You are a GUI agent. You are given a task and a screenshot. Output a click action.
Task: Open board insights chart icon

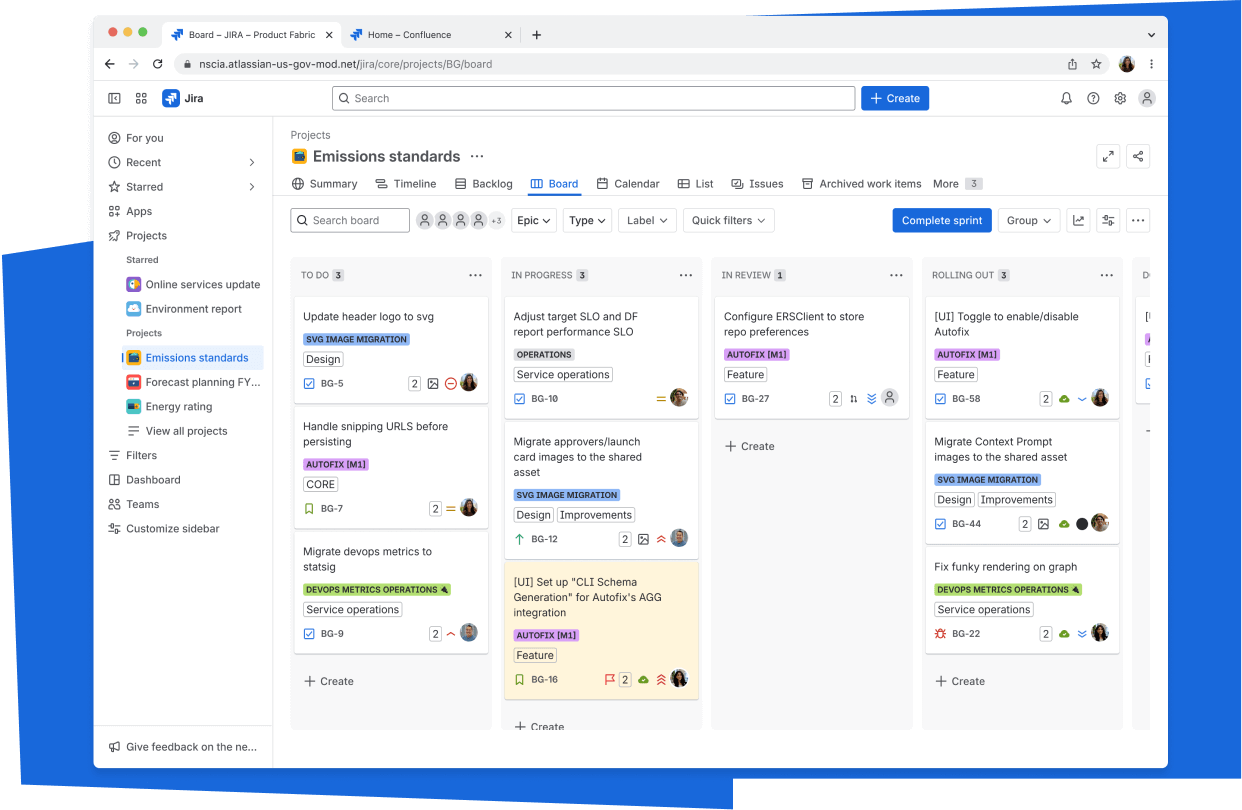point(1078,220)
